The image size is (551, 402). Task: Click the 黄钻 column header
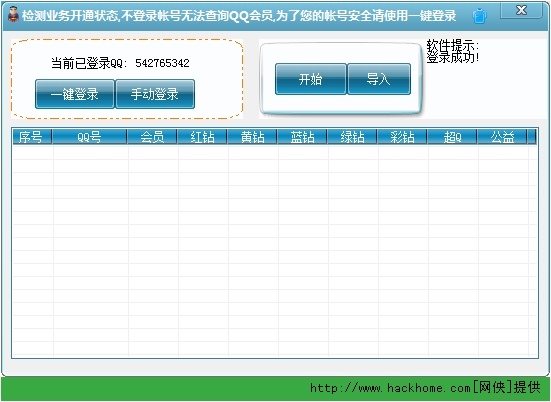(x=252, y=137)
